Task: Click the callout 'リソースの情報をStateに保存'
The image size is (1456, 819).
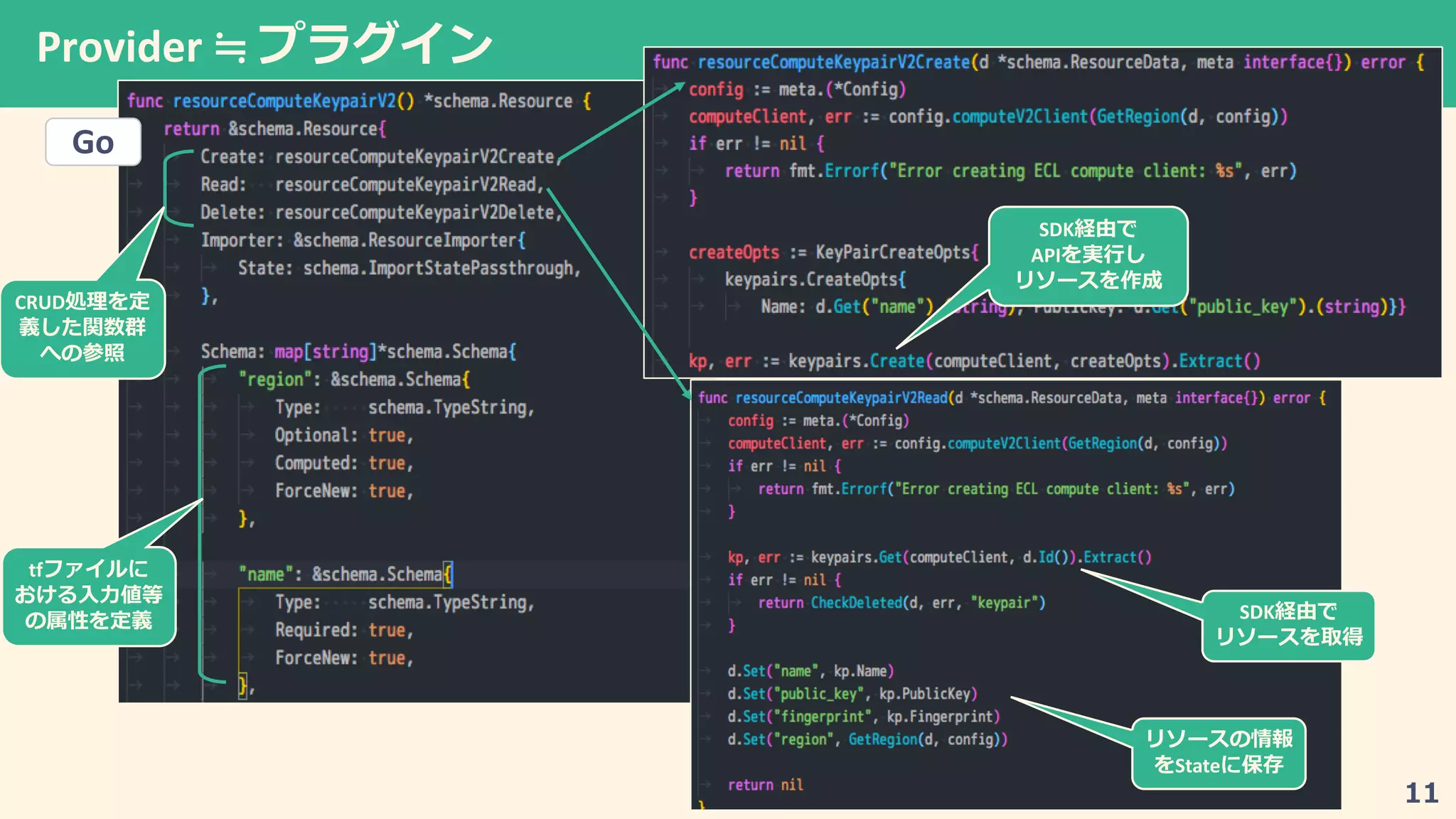Action: pos(1219,752)
